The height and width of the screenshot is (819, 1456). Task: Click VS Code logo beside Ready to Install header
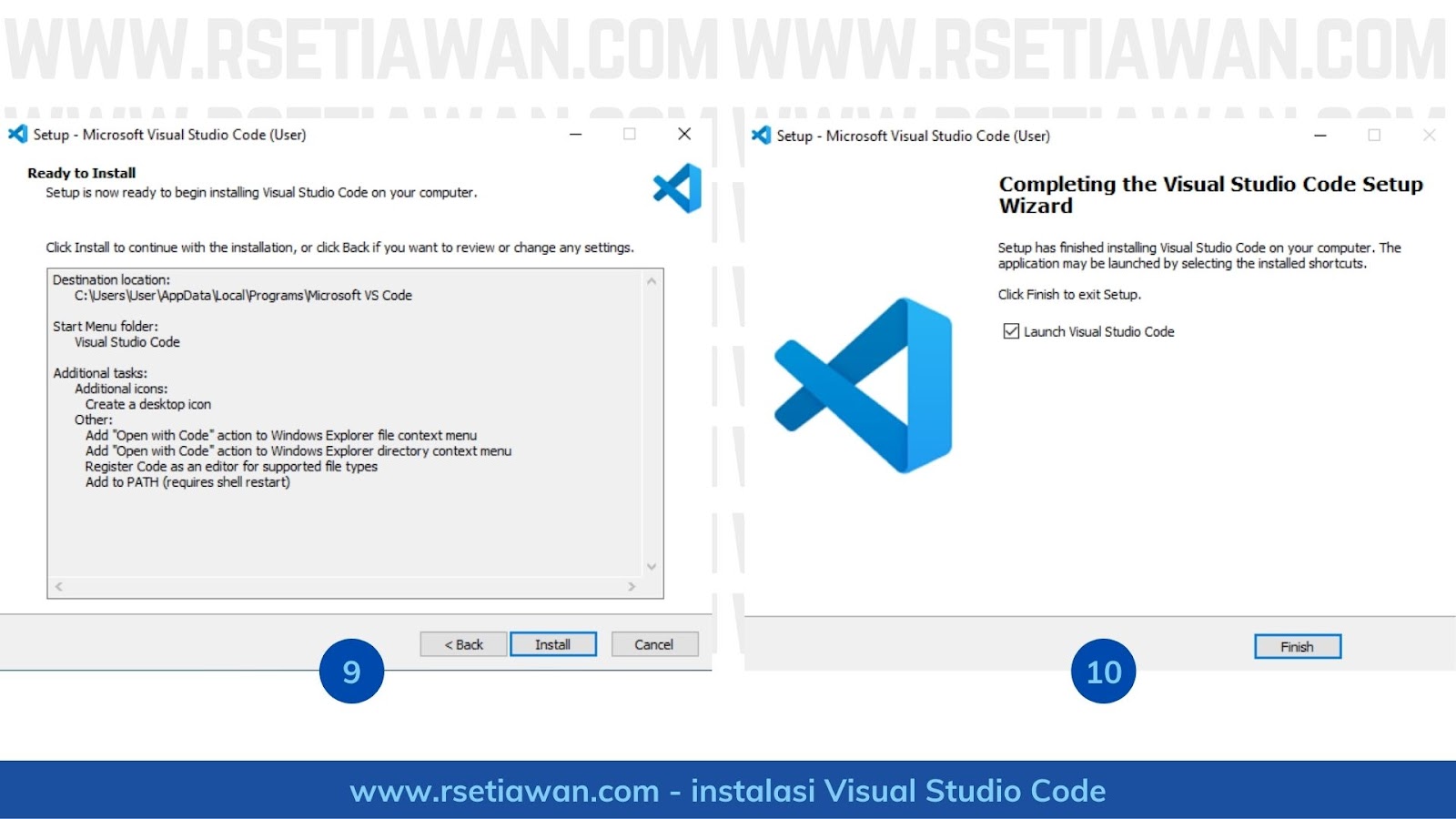pos(677,188)
